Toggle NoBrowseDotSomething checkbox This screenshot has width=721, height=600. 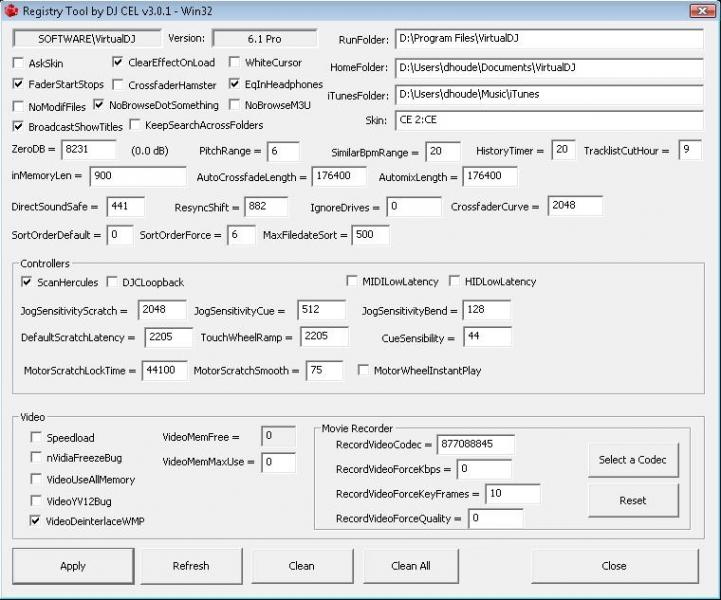[x=98, y=105]
